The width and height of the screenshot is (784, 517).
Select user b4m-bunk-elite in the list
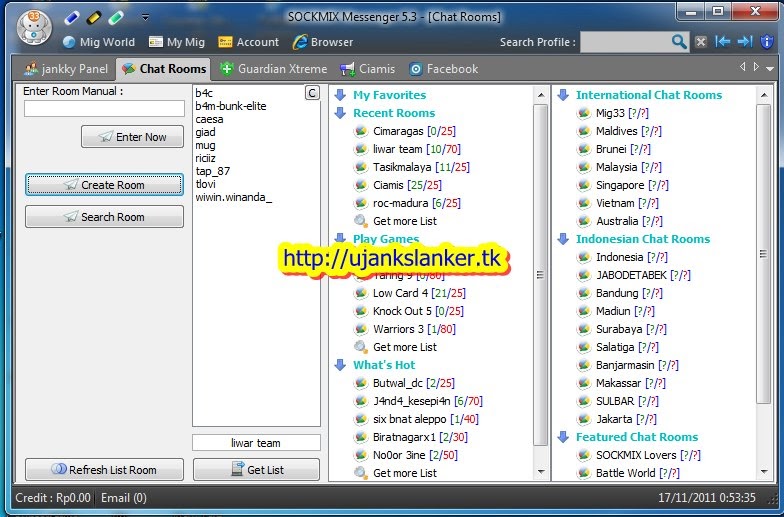pos(230,106)
